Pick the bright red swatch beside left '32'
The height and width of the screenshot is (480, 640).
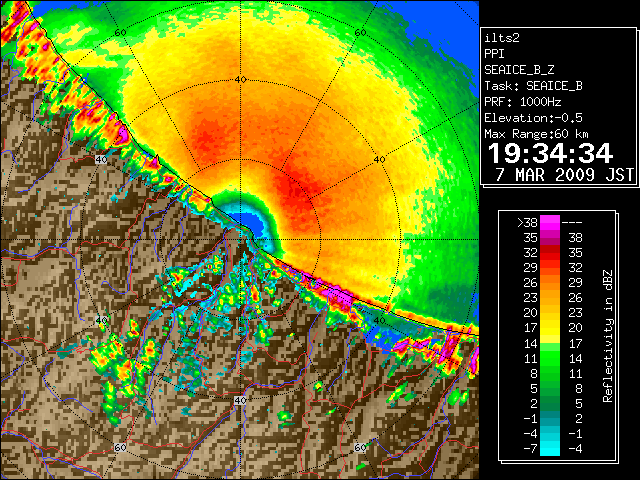click(550, 253)
